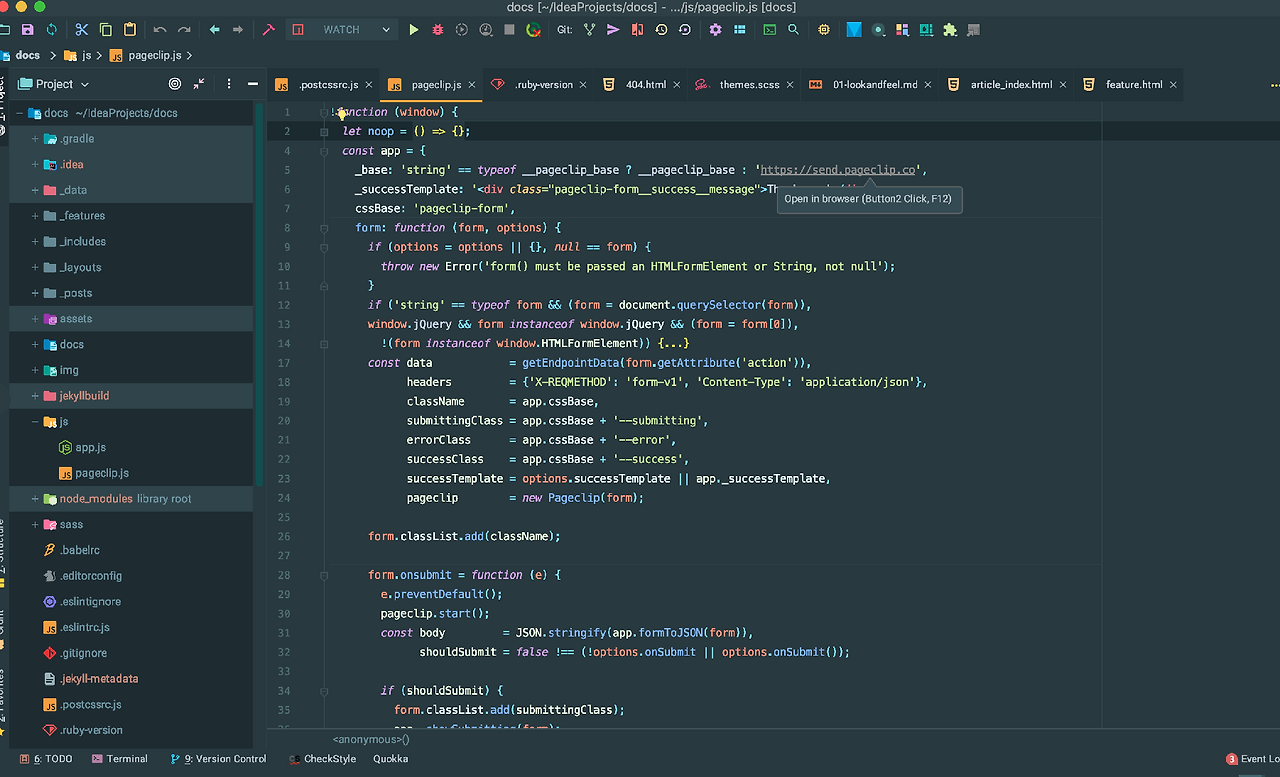Toggle the 9: Version Control tool window
The height and width of the screenshot is (777, 1280).
(218, 759)
